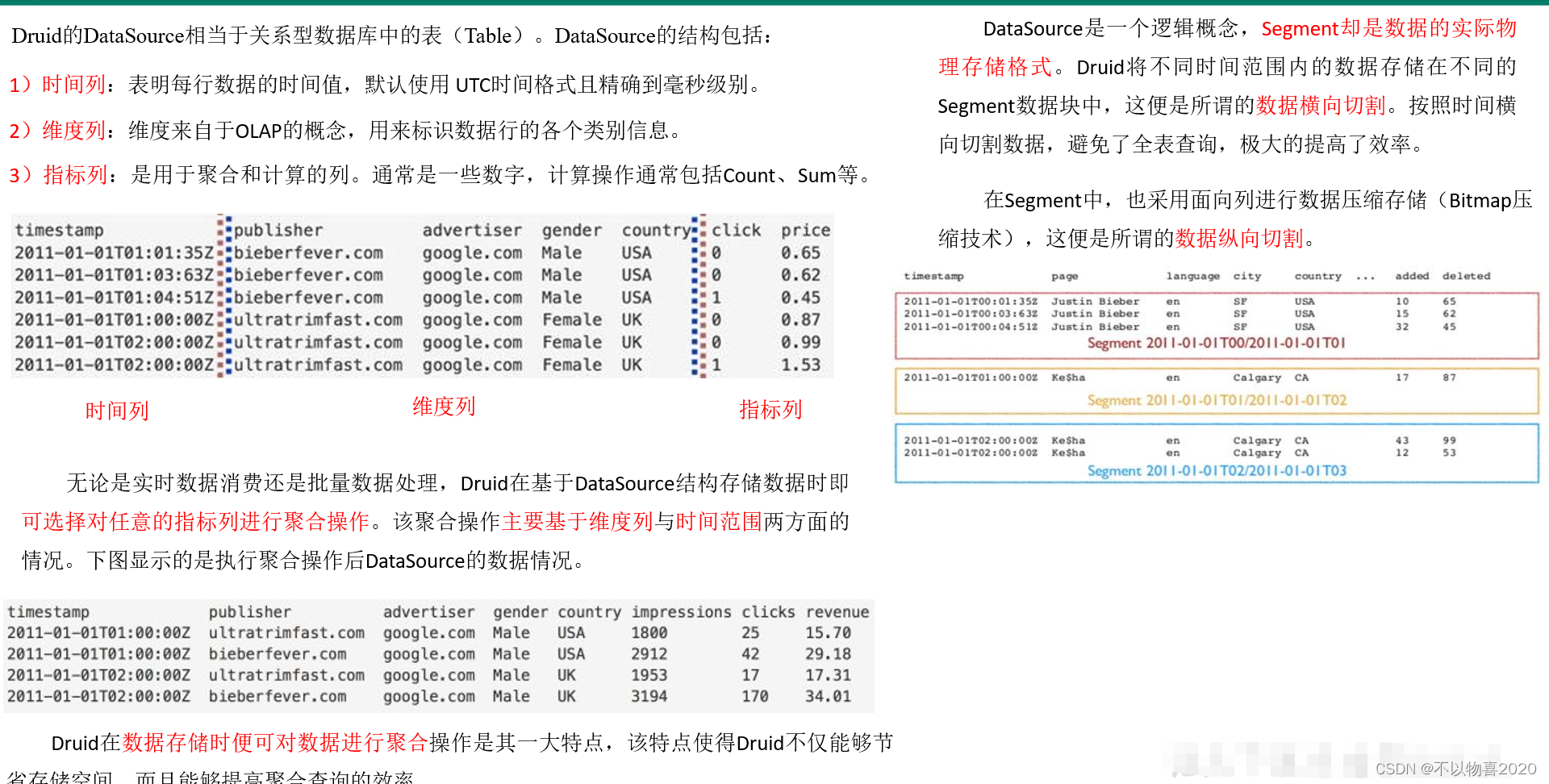Click the 'city' header in segment table
The width and height of the screenshot is (1549, 784).
click(1246, 276)
